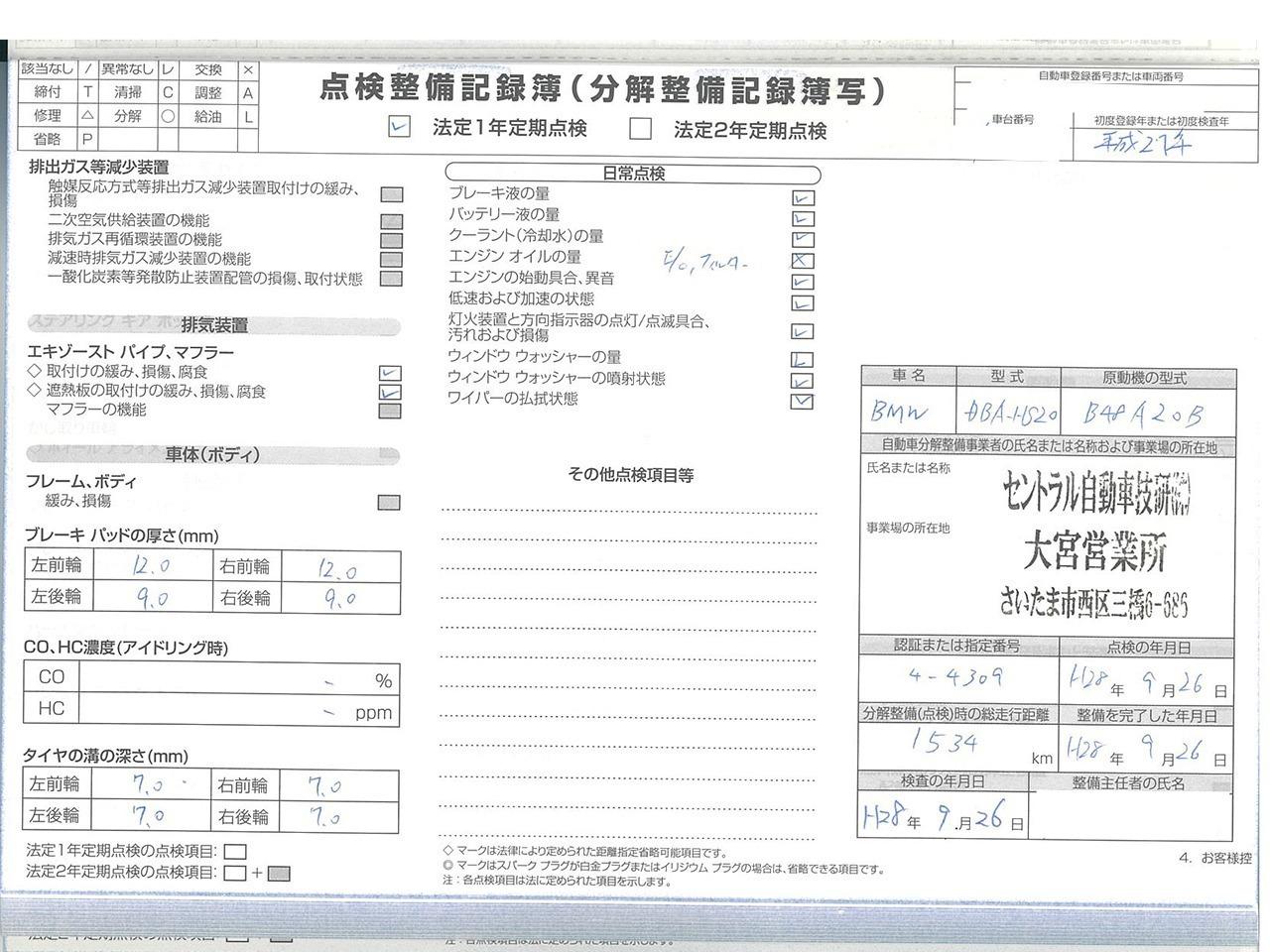
Task: Click the HC concentration ppm field
Action: point(238,710)
